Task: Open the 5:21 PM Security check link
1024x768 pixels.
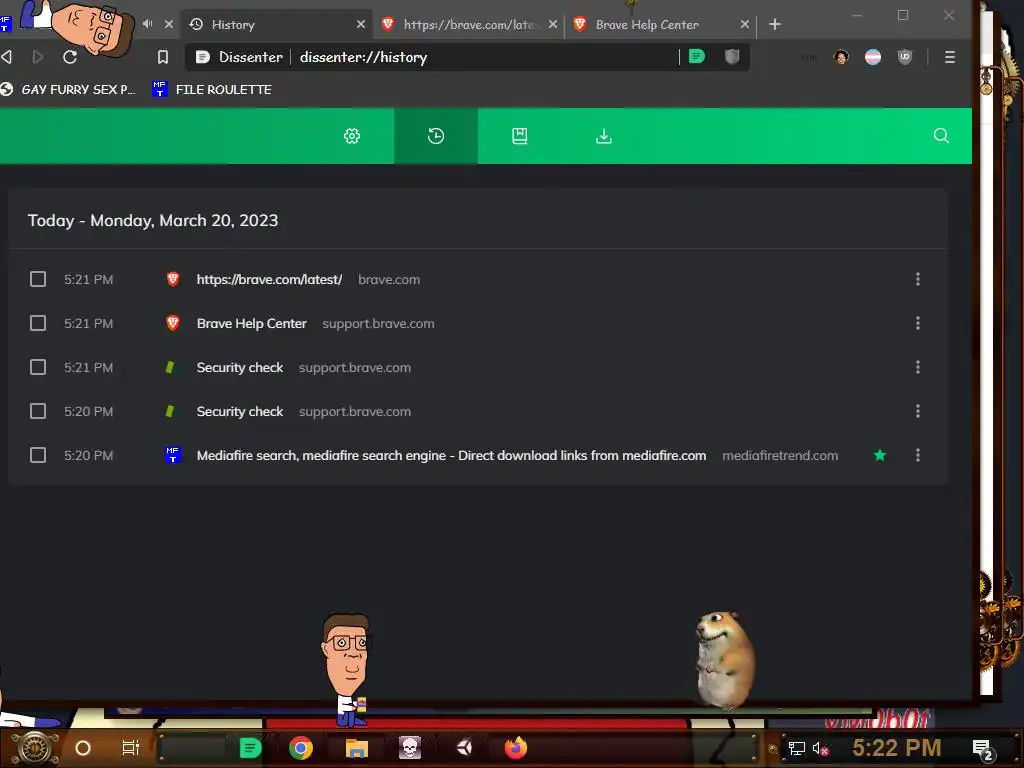Action: click(240, 368)
